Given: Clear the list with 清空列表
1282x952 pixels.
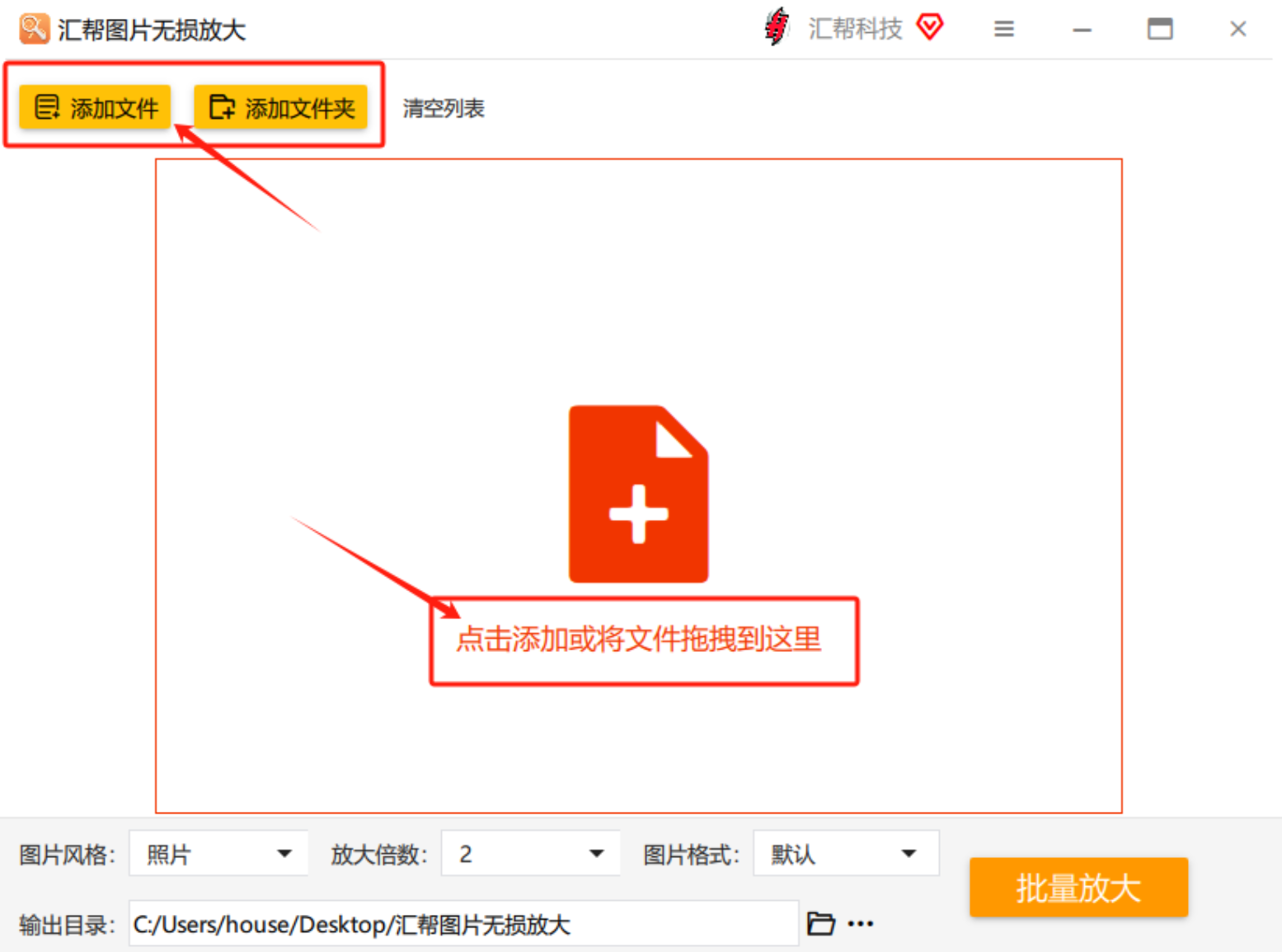Looking at the screenshot, I should (x=444, y=108).
